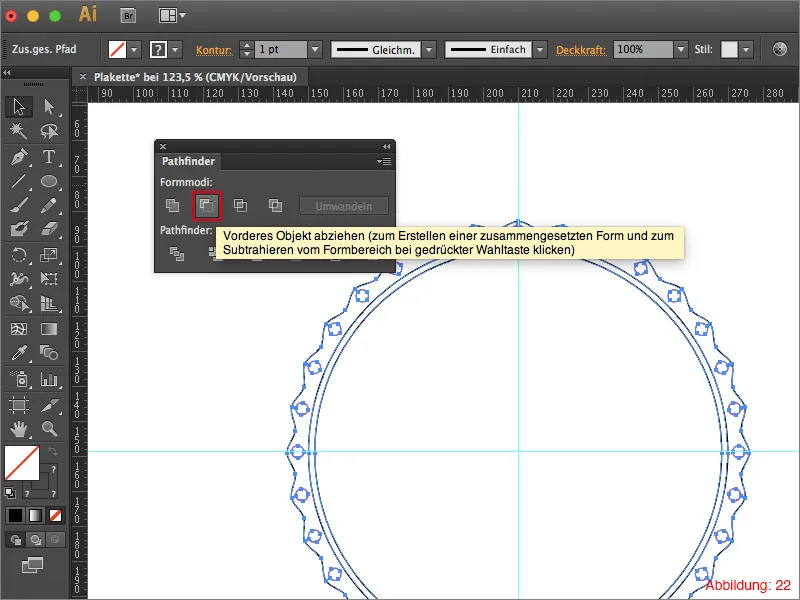Open the Pathfinder panel flyout menu
800x600 pixels.
(x=384, y=161)
